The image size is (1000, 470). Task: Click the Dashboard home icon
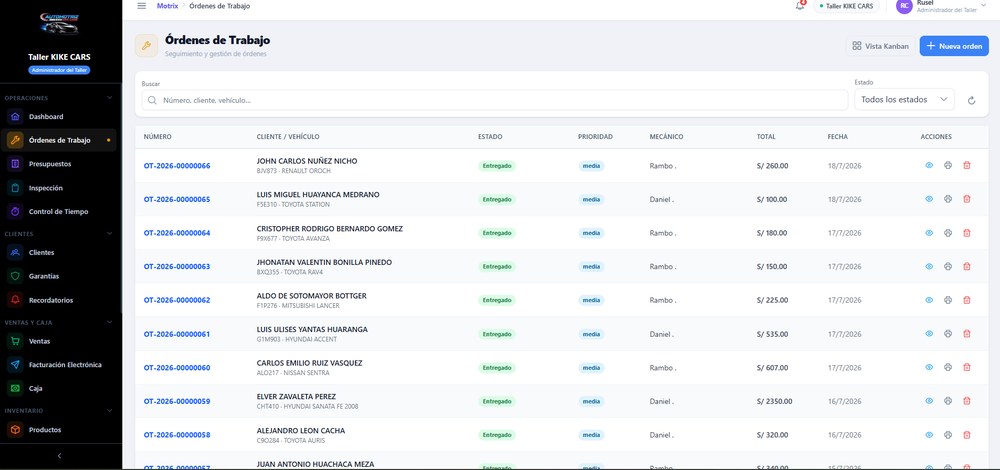point(15,117)
